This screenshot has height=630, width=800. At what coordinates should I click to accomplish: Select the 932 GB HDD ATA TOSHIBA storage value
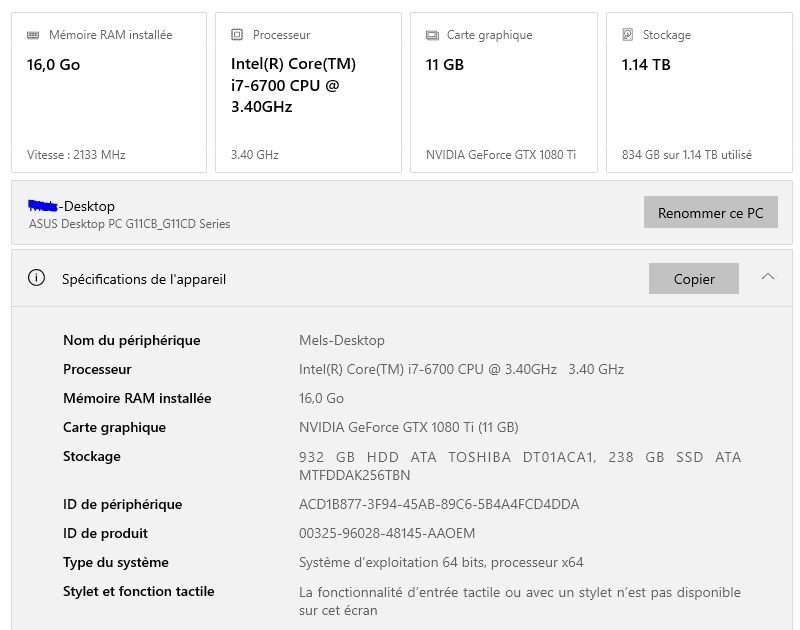click(x=519, y=466)
